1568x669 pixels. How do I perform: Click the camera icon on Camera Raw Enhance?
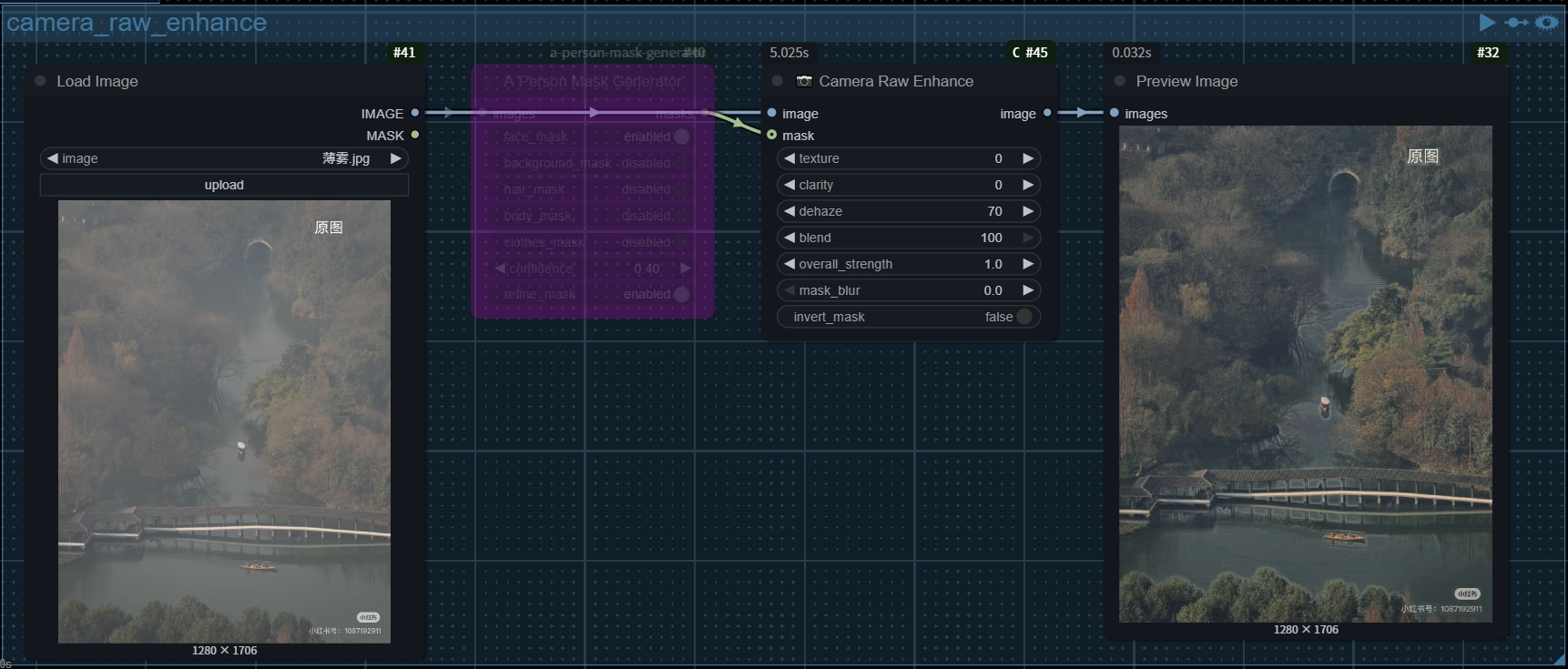pyautogui.click(x=804, y=81)
